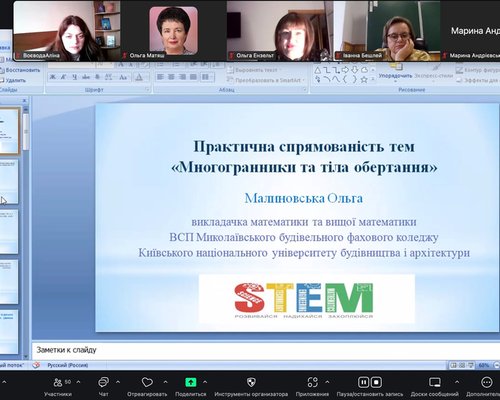Toggle text shadow formatting
Image resolution: width=500 pixels, height=400 pixels.
(97, 77)
